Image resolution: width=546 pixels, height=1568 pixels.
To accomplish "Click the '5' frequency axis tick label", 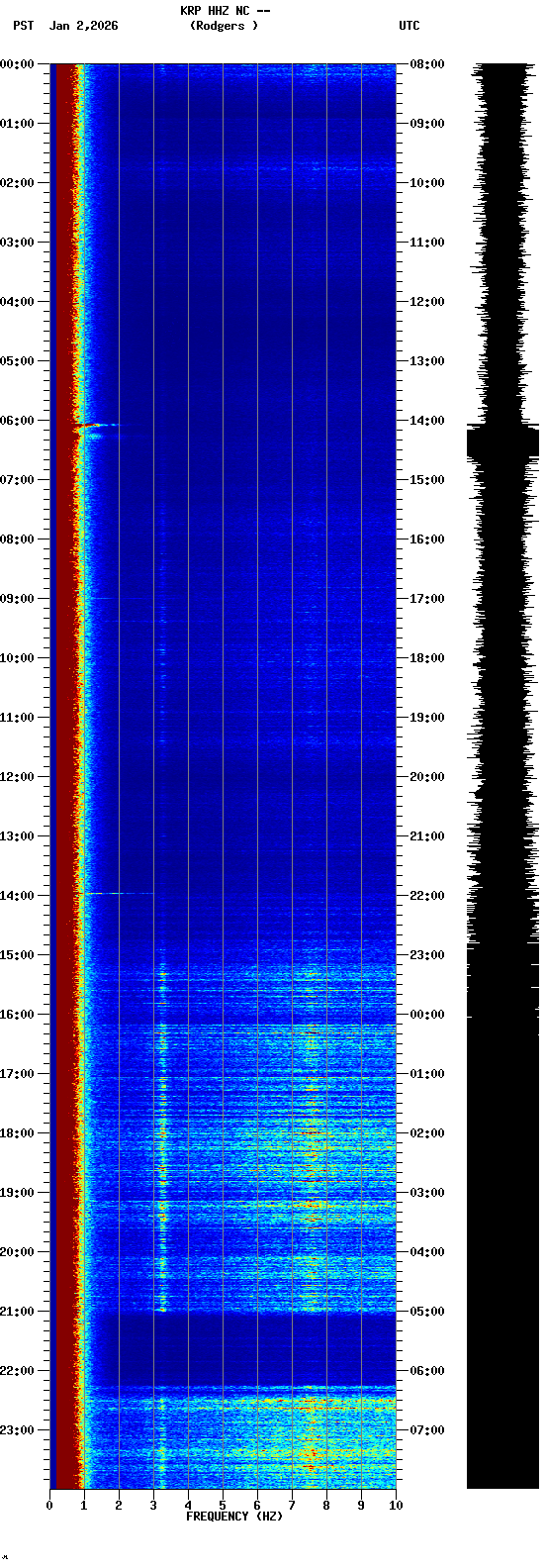I will click(x=223, y=1506).
